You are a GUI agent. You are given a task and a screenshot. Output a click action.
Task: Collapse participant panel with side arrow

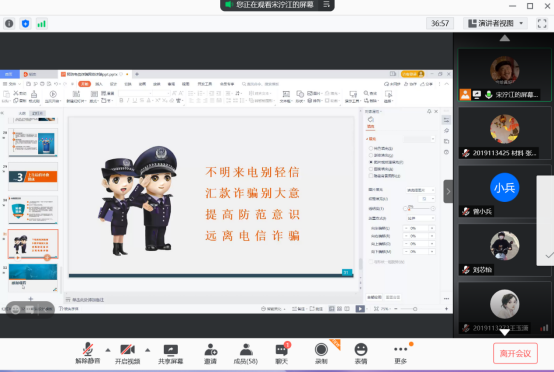(448, 191)
